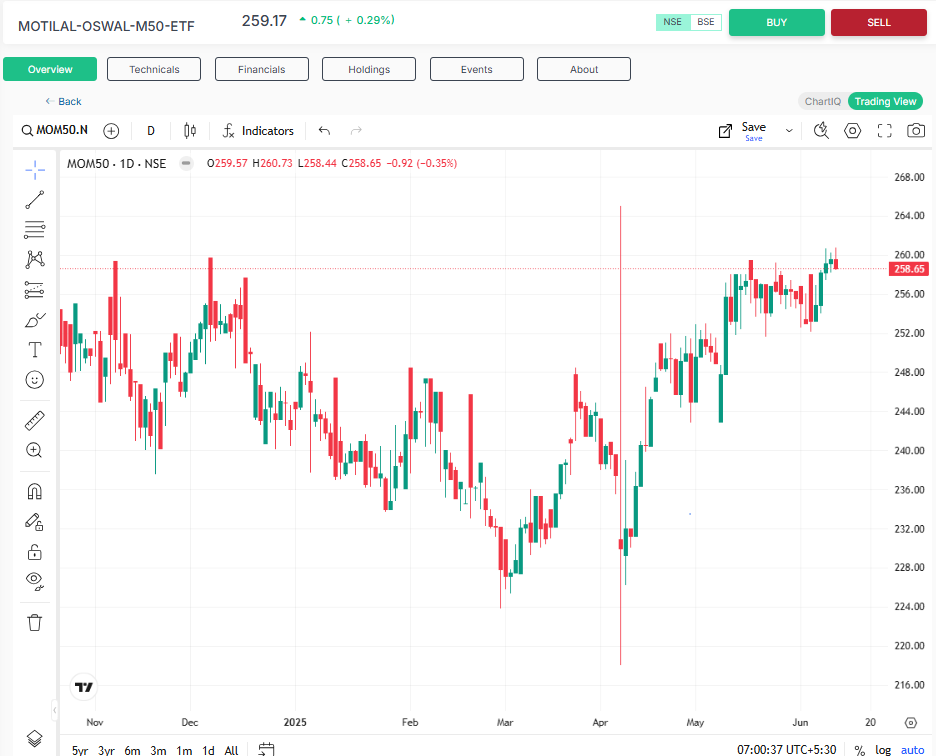This screenshot has width=936, height=756.
Task: Toggle magnet mode snapping
Action: pyautogui.click(x=35, y=491)
